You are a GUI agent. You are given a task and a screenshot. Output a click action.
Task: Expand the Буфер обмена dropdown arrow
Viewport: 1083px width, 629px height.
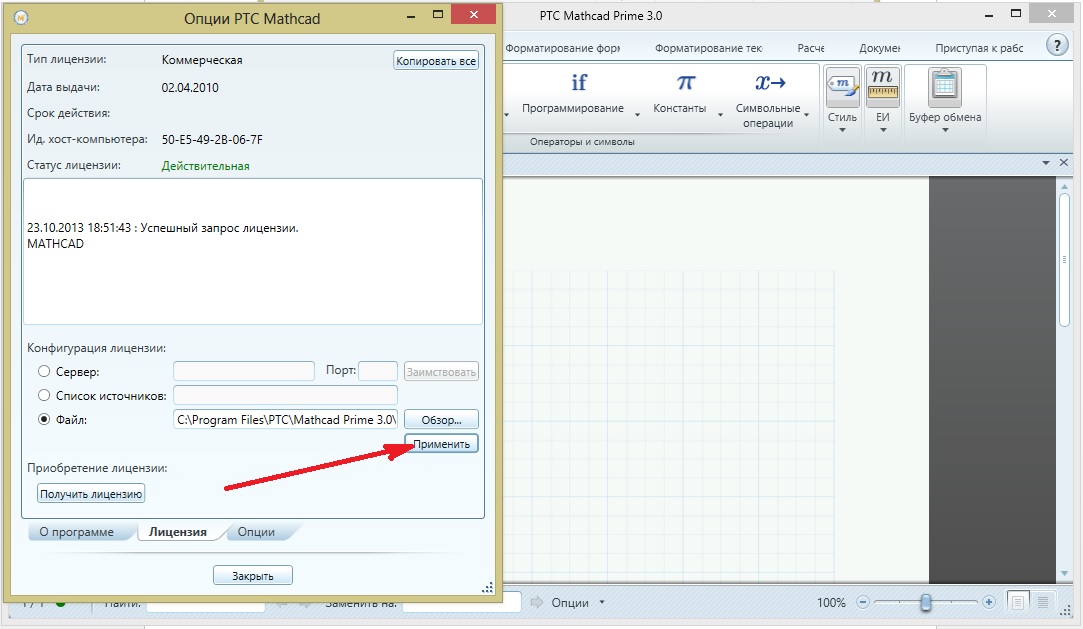(x=945, y=130)
